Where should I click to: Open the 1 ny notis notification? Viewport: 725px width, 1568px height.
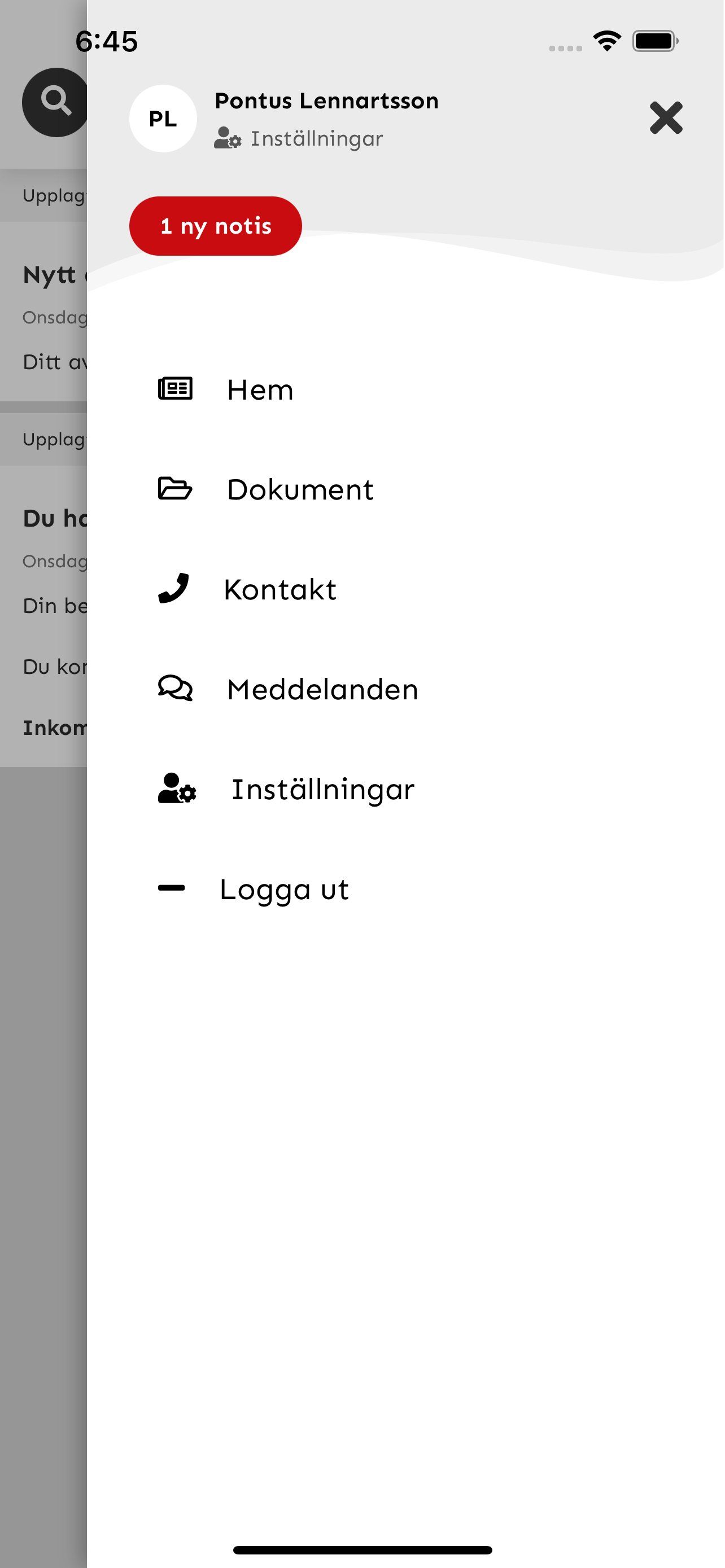click(x=216, y=226)
